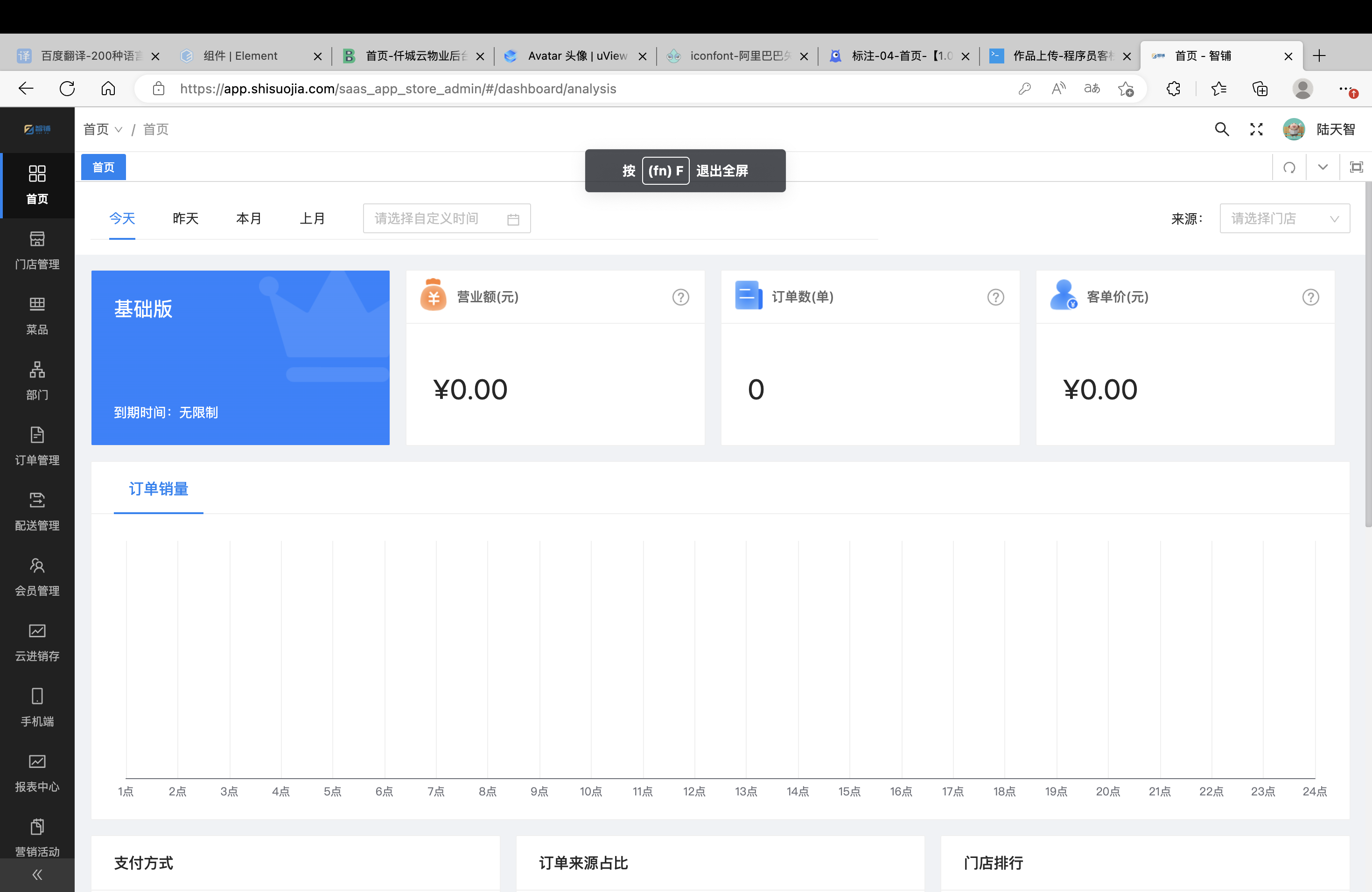Open 云进销存 in the sidebar
This screenshot has width=1372, height=892.
(x=37, y=642)
